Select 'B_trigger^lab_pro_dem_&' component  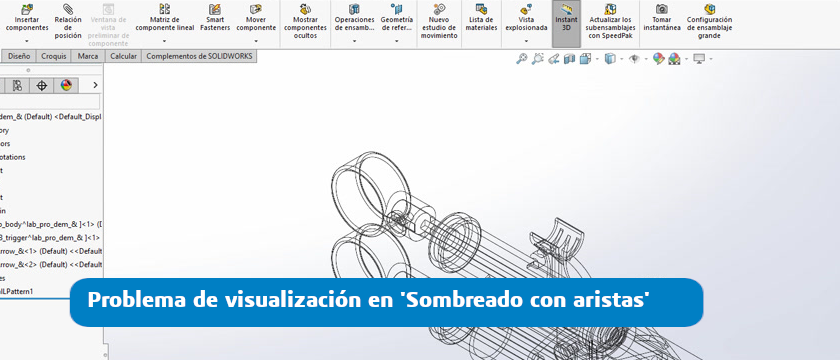coord(50,237)
